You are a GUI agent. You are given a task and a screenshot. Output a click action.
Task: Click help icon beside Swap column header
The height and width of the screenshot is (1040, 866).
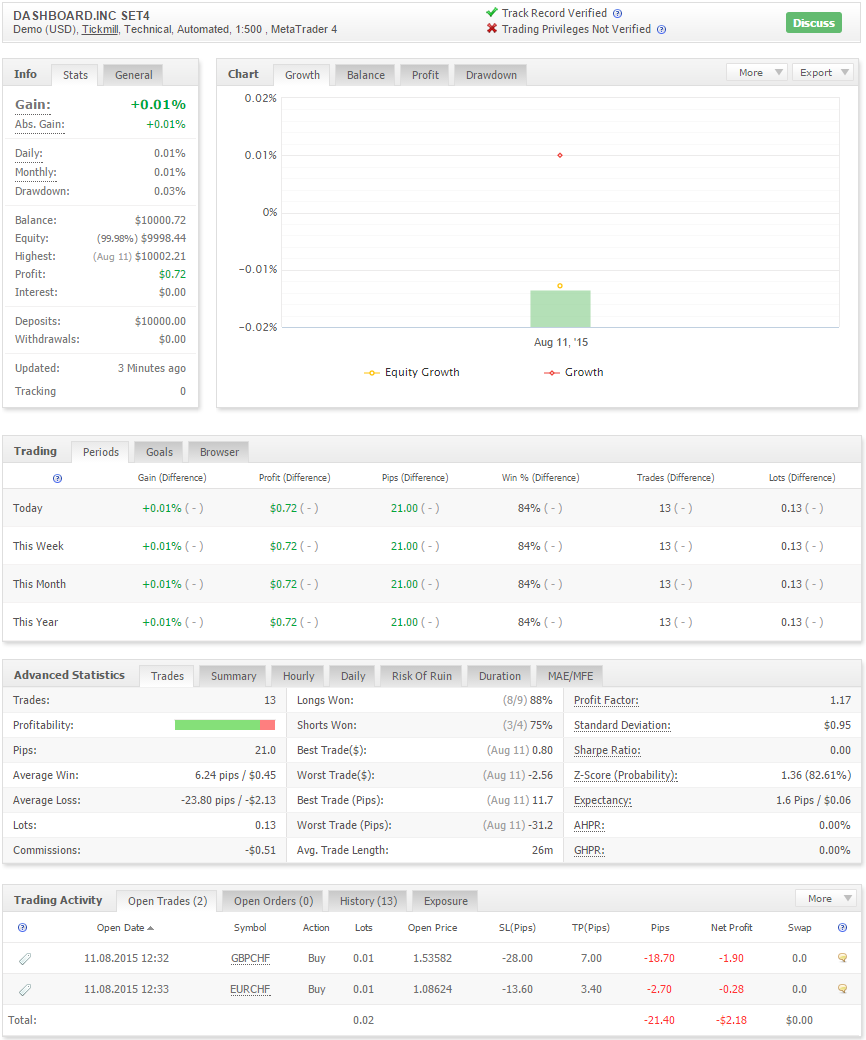click(x=842, y=928)
